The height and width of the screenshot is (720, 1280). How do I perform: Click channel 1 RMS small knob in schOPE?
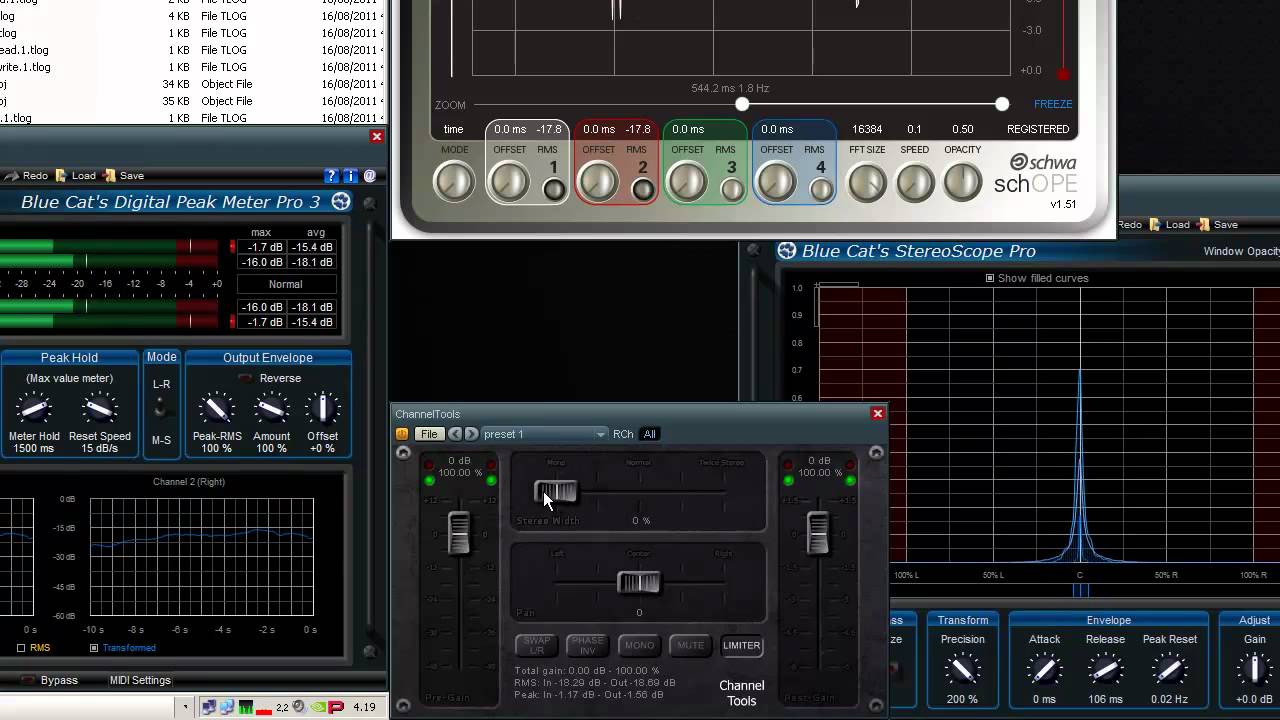click(x=554, y=189)
